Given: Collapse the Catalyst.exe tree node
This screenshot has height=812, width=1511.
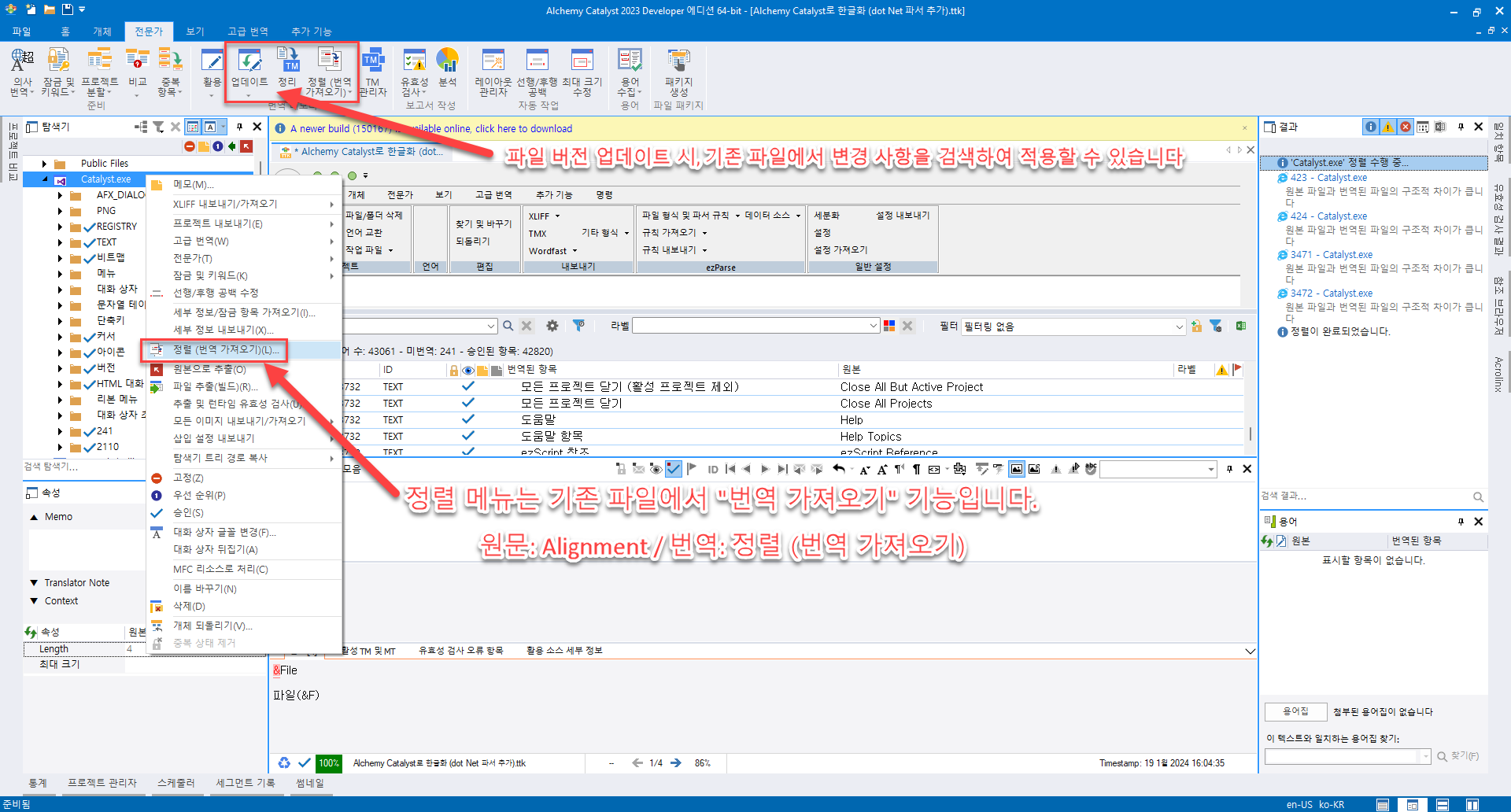Looking at the screenshot, I should click(44, 179).
